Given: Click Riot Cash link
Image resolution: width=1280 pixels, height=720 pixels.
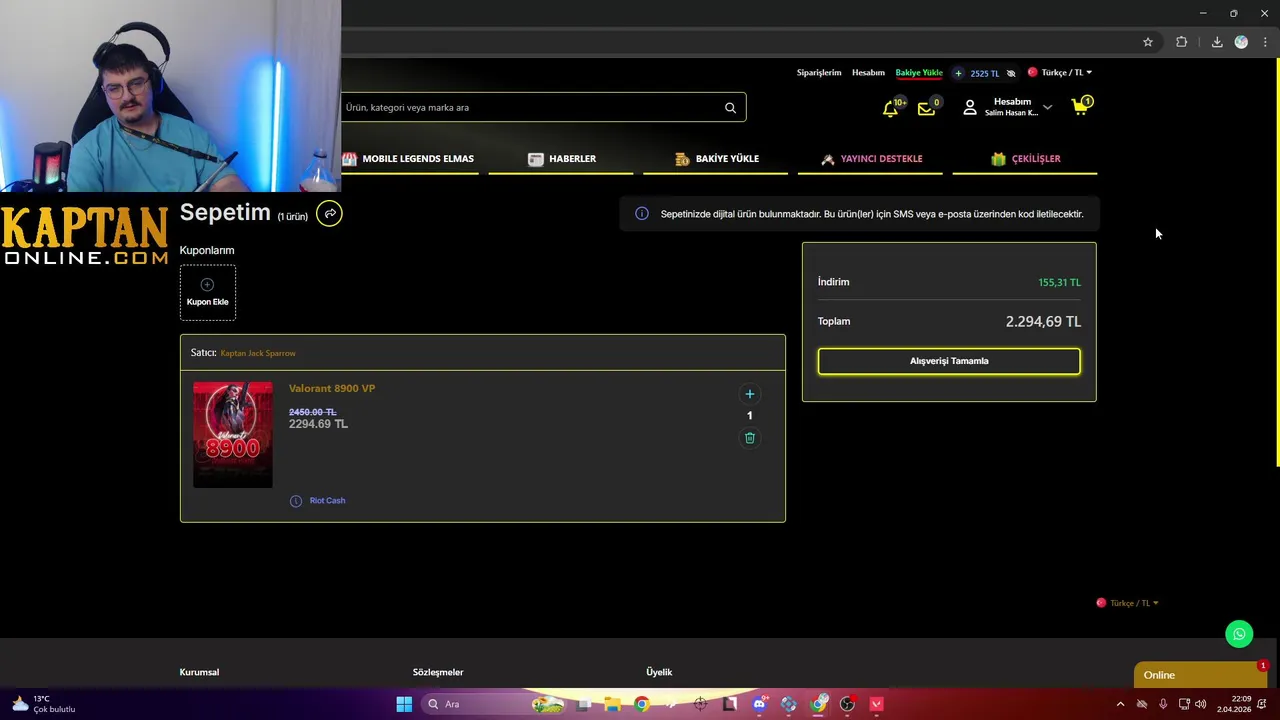Looking at the screenshot, I should coord(327,501).
